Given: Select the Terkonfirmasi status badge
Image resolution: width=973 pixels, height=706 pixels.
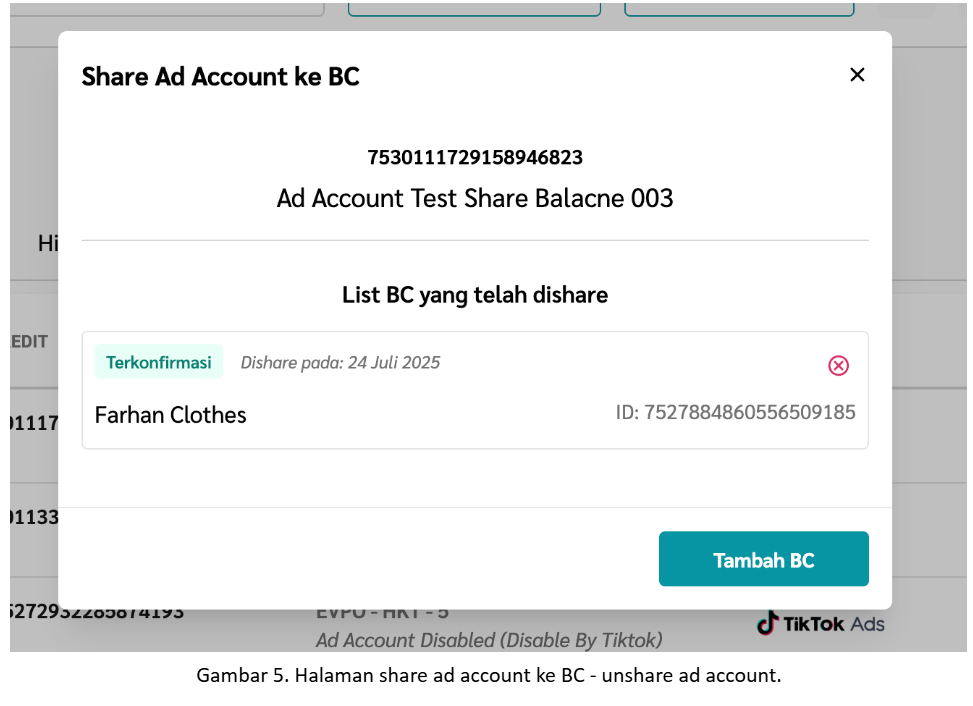Looking at the screenshot, I should coord(158,362).
